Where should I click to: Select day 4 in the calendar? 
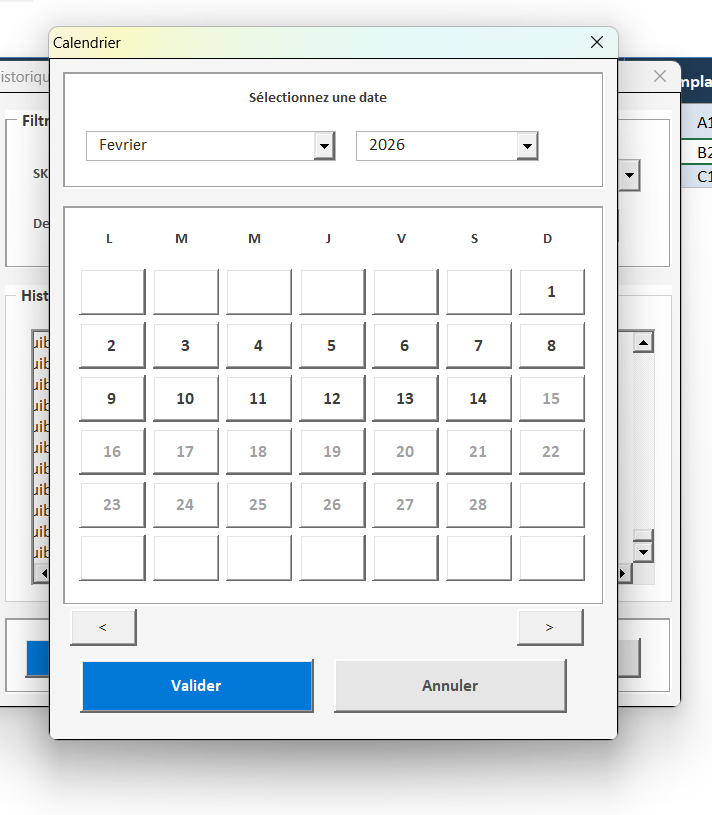(x=259, y=345)
